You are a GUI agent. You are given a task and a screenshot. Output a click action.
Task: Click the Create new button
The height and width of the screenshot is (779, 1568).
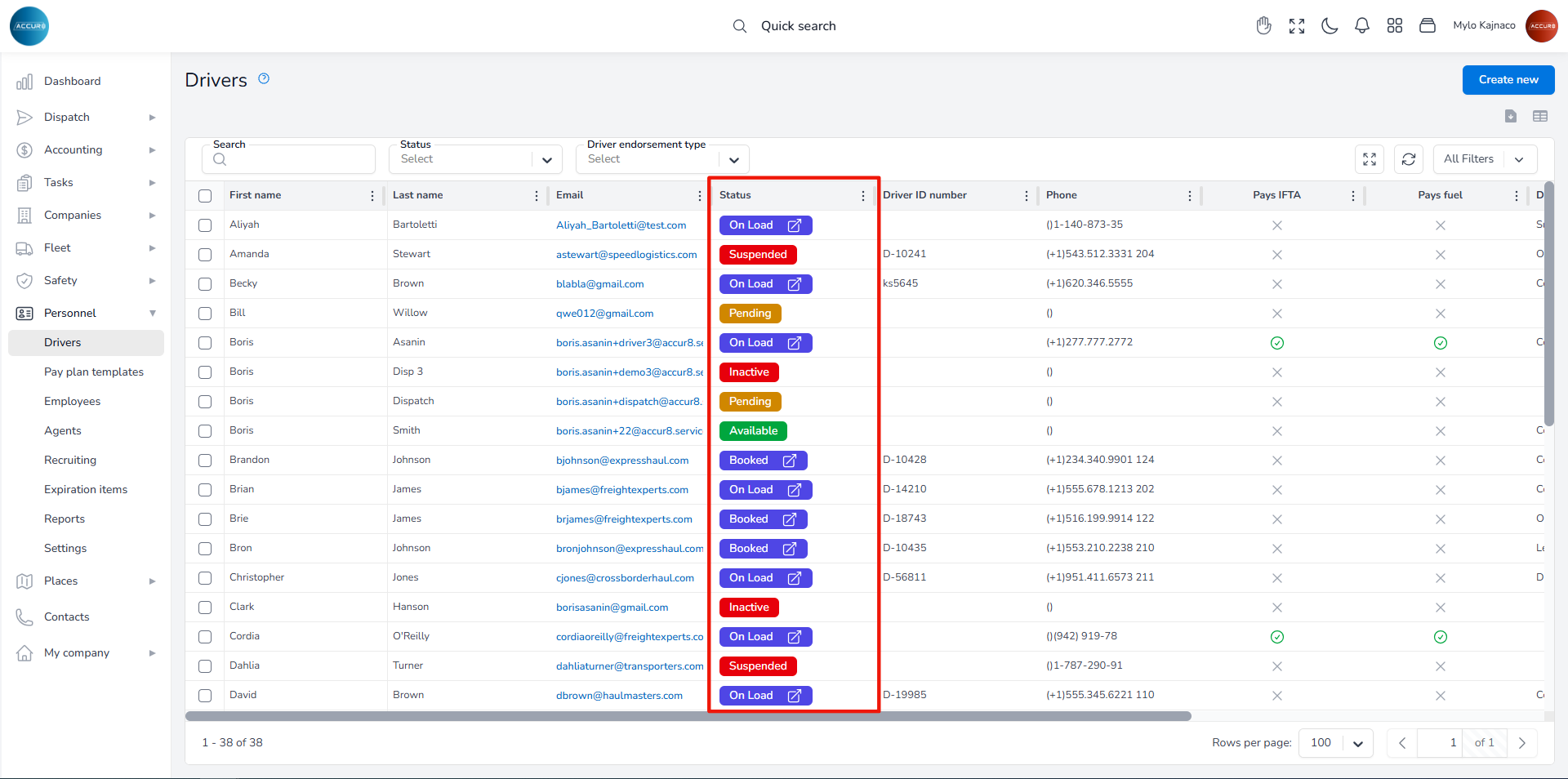pos(1508,80)
